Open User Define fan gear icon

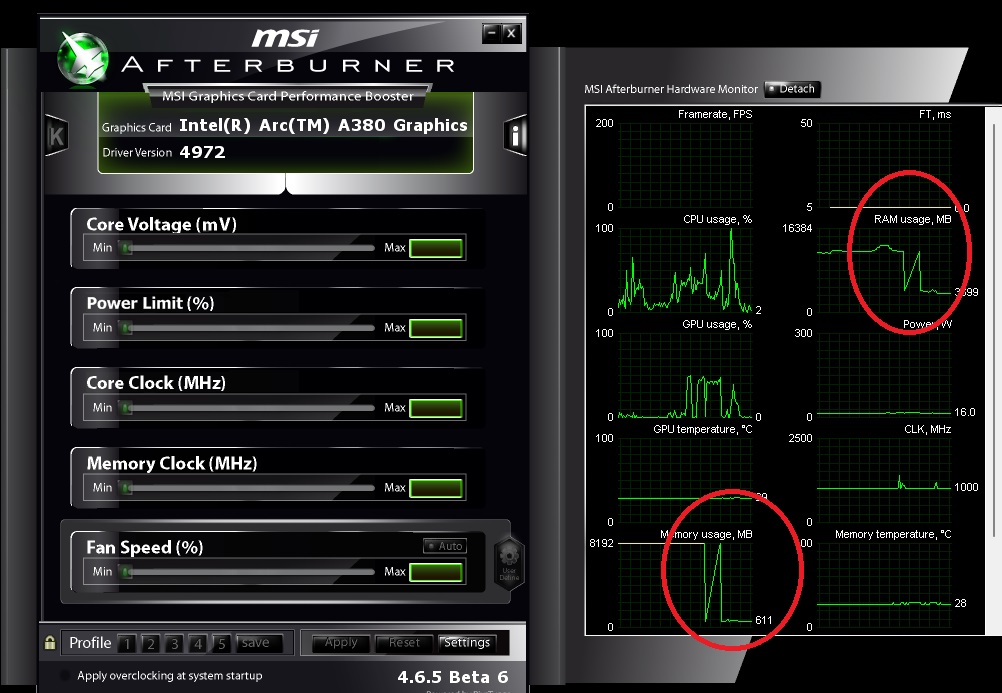point(509,561)
